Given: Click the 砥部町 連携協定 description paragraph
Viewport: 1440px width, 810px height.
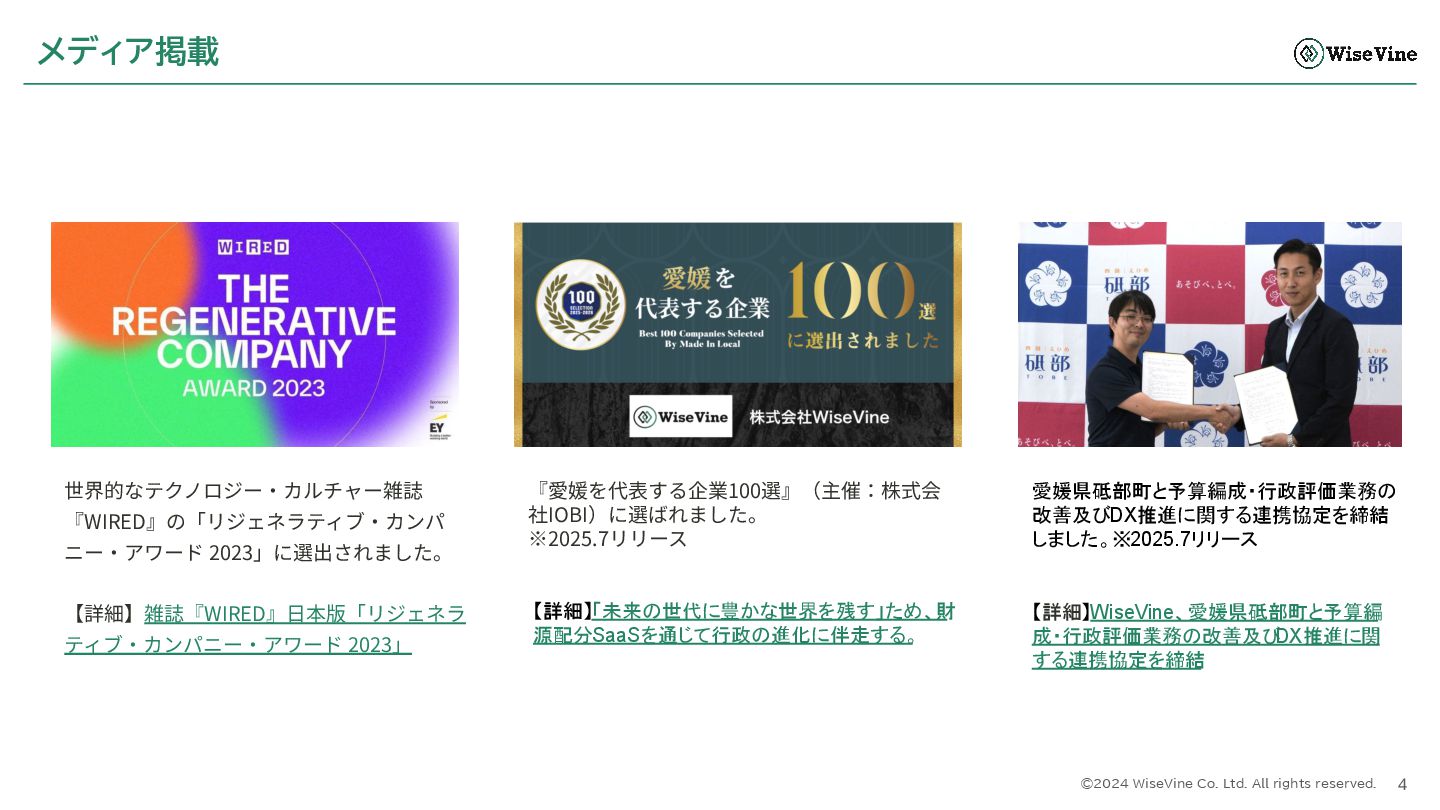Looking at the screenshot, I should point(1214,515).
